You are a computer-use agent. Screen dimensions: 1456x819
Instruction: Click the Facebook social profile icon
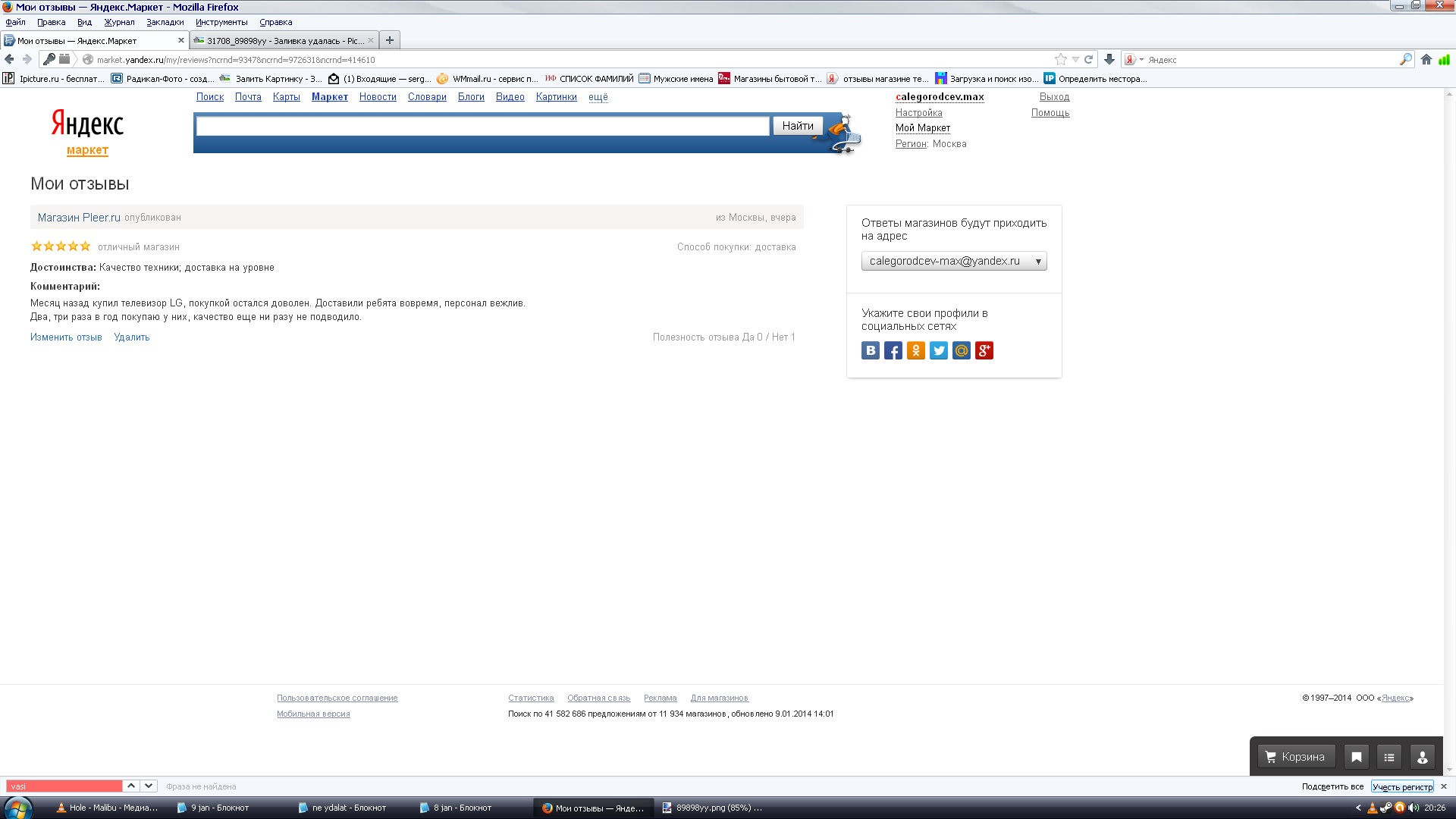coord(893,350)
